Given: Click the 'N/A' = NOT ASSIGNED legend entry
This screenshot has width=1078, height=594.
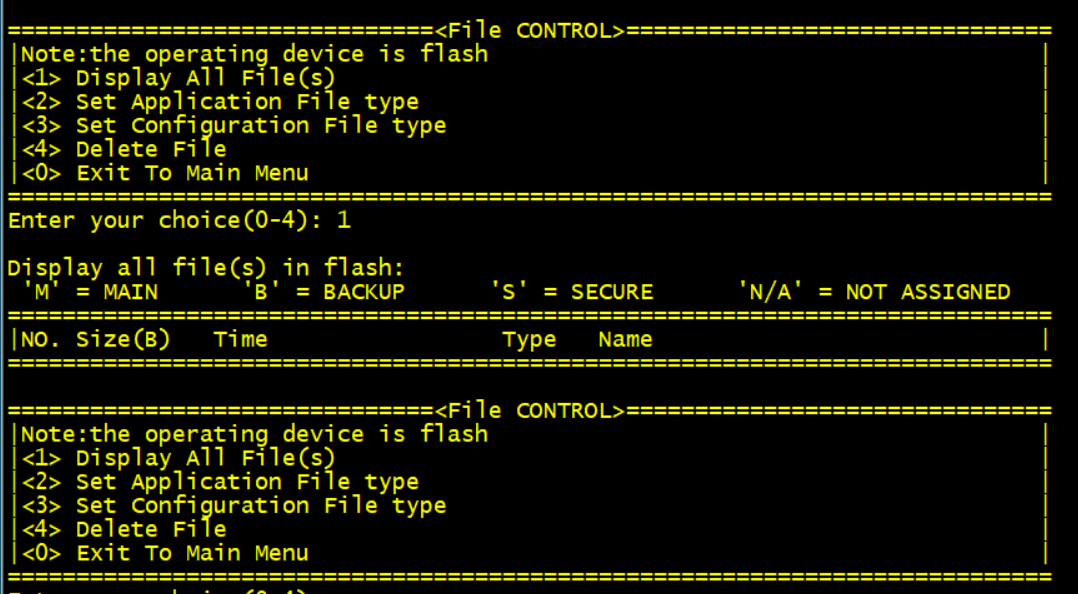Looking at the screenshot, I should pyautogui.click(x=874, y=292).
